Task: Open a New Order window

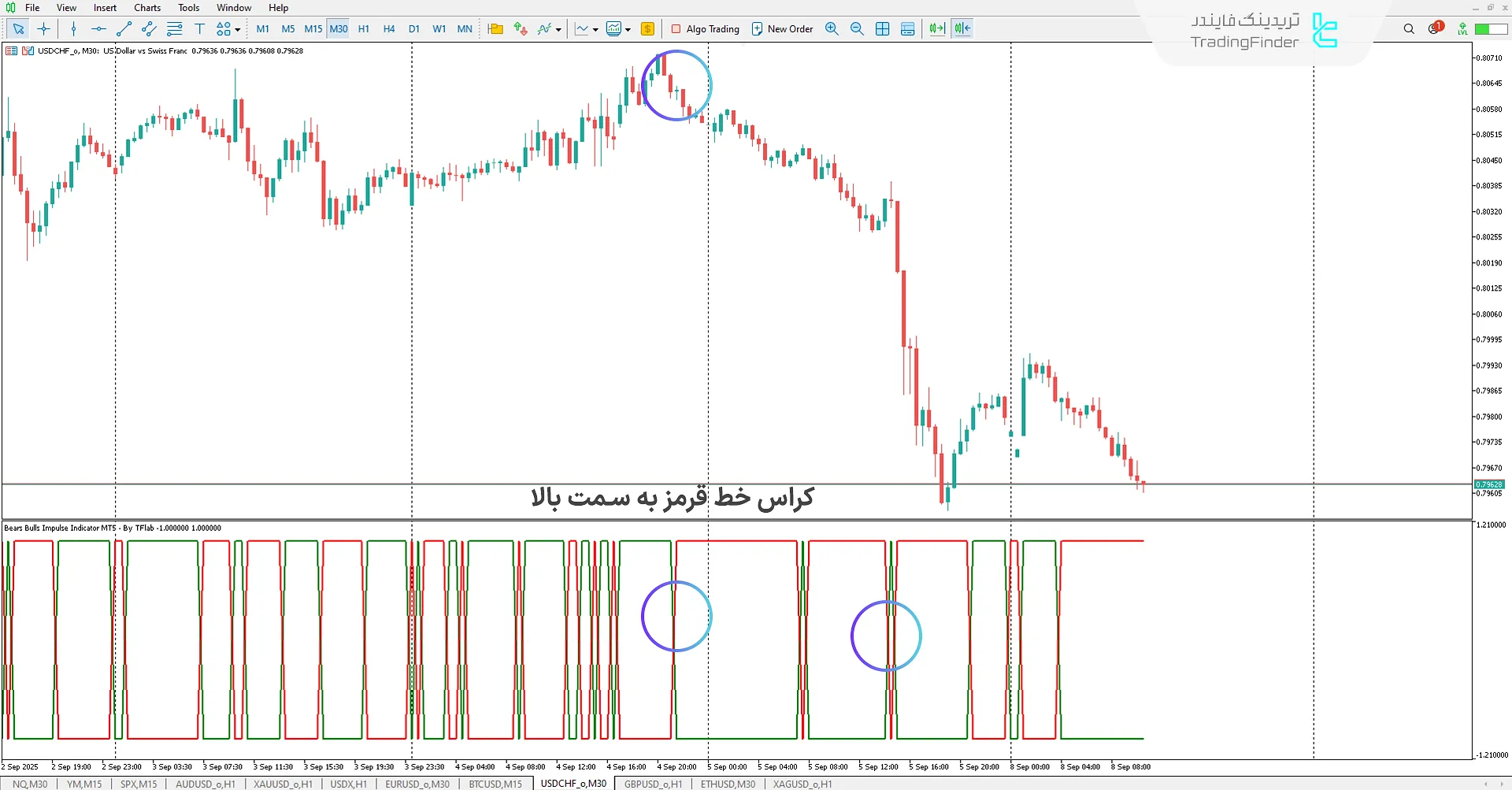Action: tap(782, 28)
